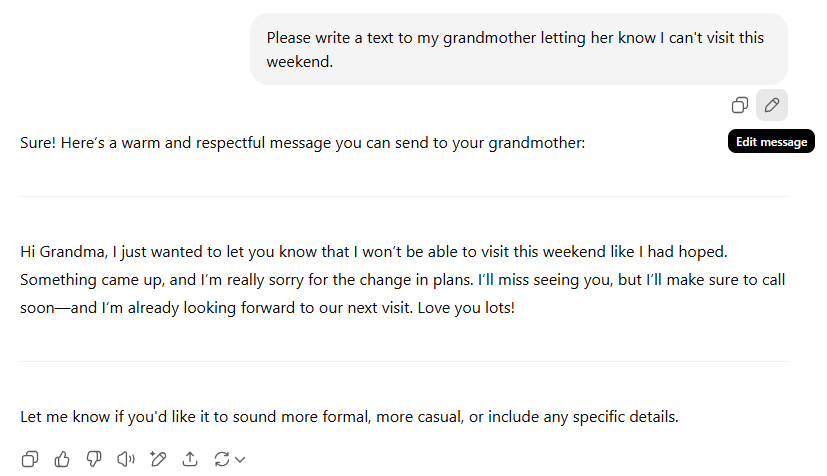827x476 pixels.
Task: Regenerate the response with circular arrows
Action: (x=221, y=459)
